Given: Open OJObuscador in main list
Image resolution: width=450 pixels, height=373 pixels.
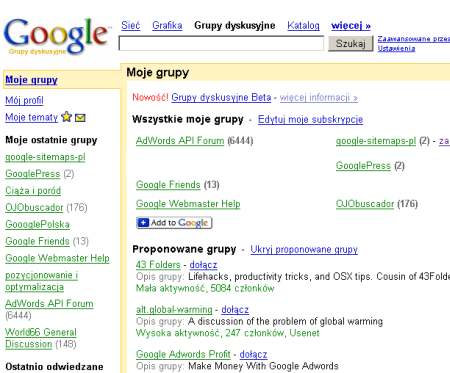Looking at the screenshot, I should pyautogui.click(x=365, y=204).
